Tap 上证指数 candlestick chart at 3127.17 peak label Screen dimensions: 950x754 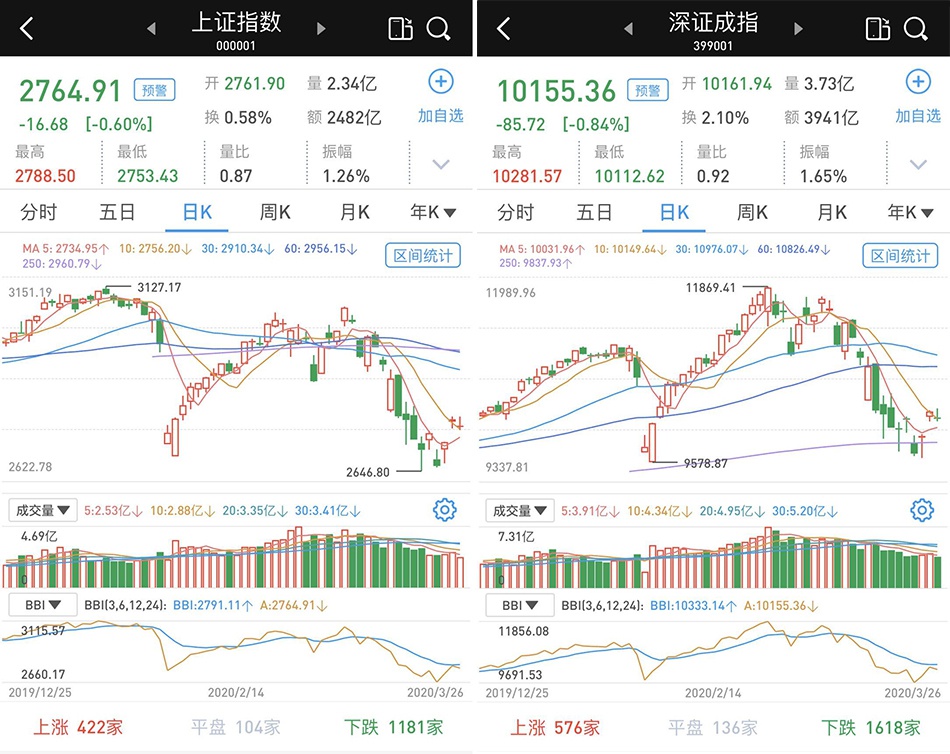click(159, 287)
